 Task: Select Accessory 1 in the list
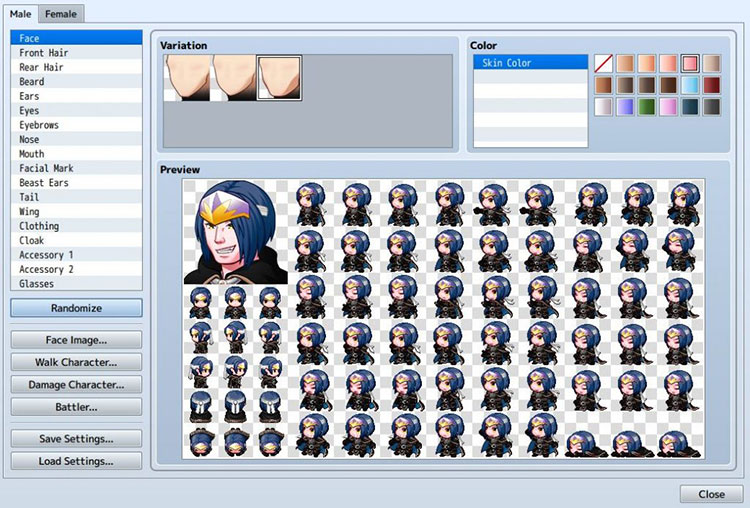(77, 254)
